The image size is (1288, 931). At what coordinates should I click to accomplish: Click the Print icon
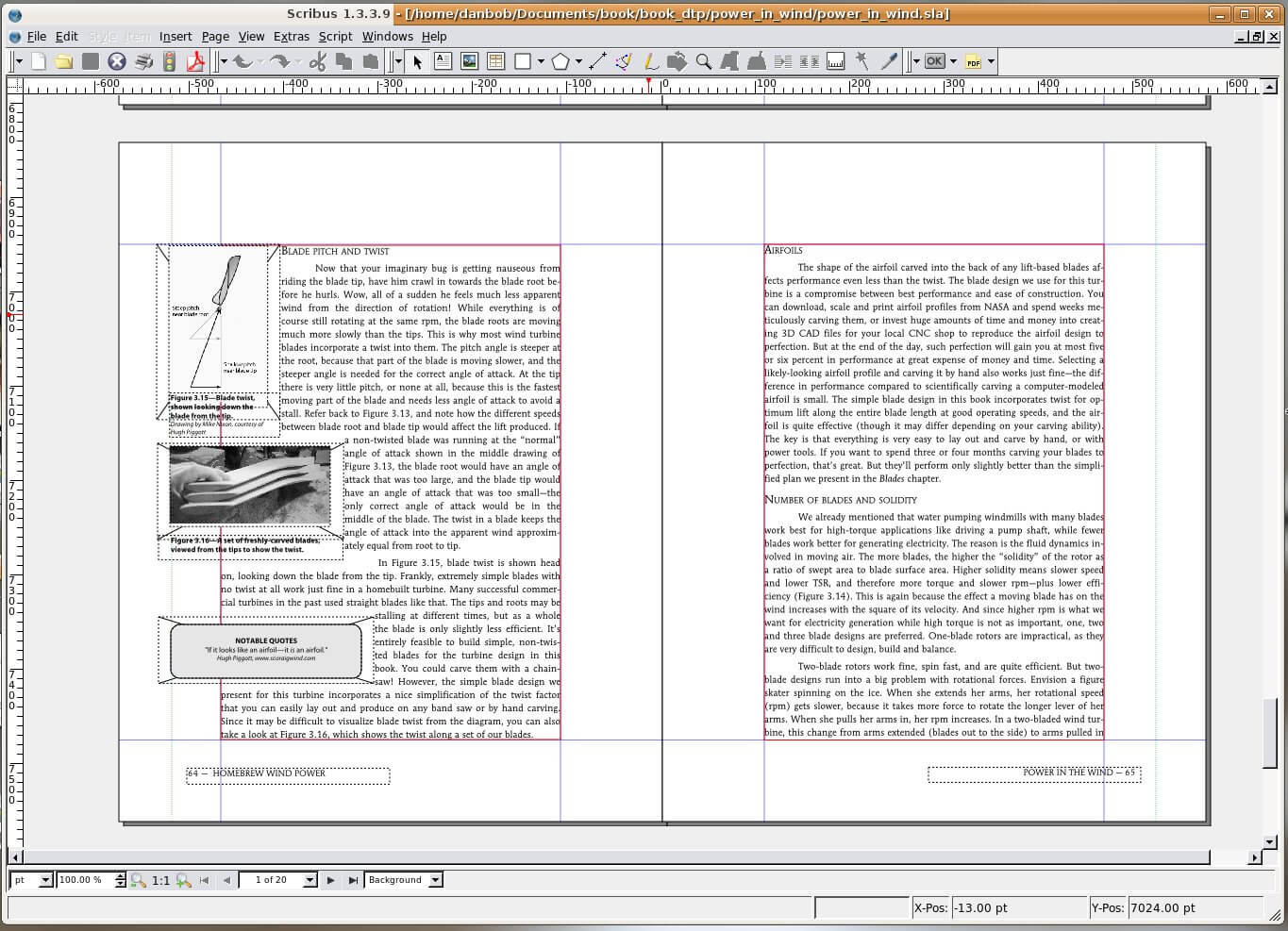pyautogui.click(x=143, y=61)
